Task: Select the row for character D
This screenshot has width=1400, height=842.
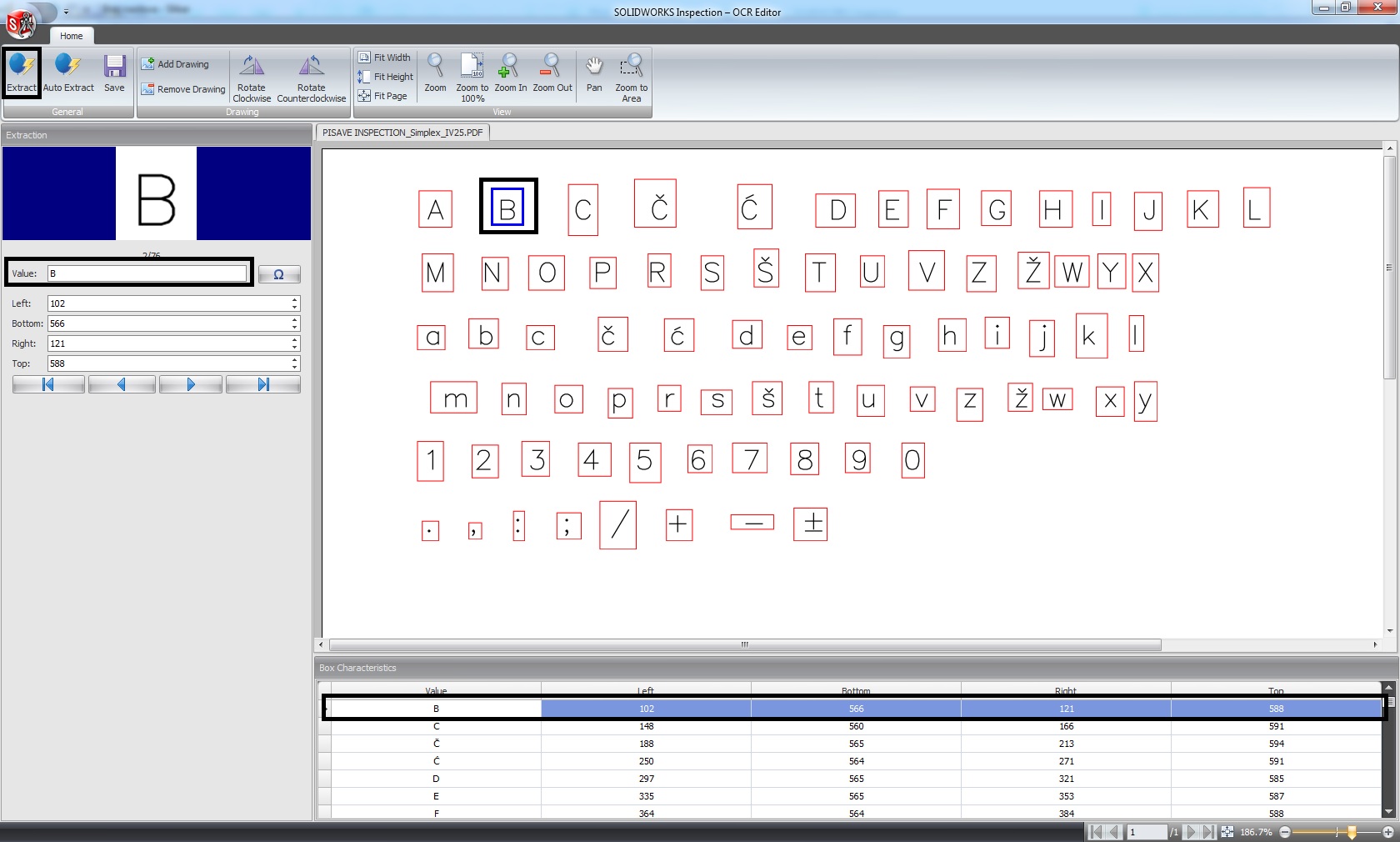Action: point(436,779)
